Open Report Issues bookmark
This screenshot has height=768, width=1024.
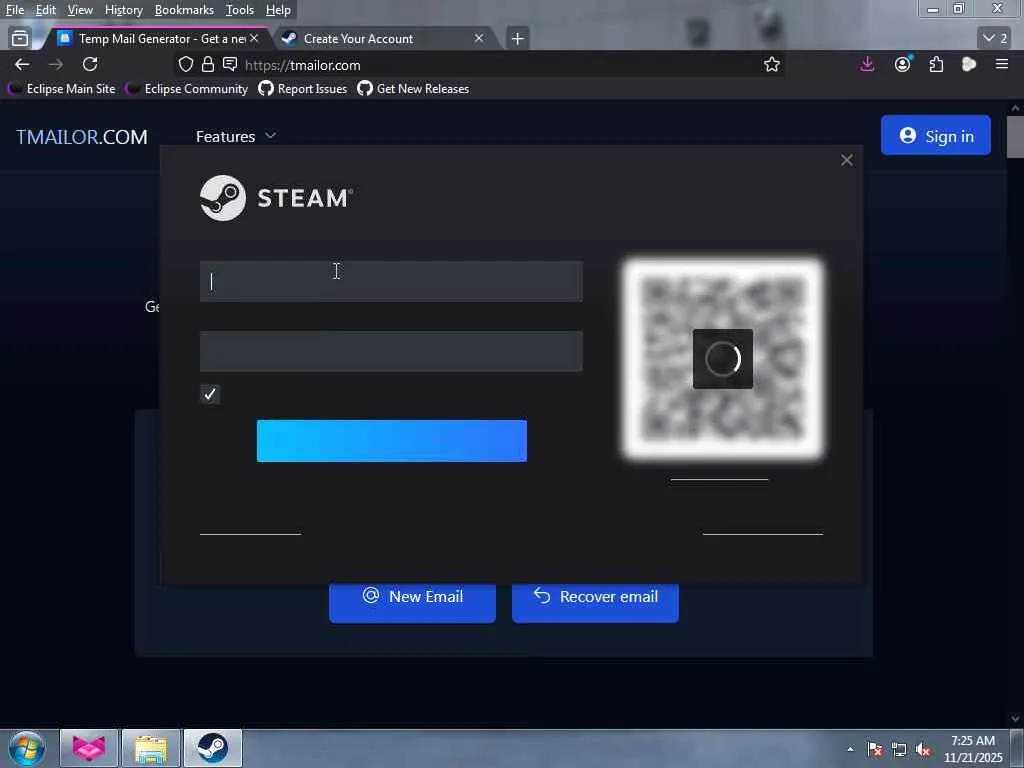pos(303,89)
